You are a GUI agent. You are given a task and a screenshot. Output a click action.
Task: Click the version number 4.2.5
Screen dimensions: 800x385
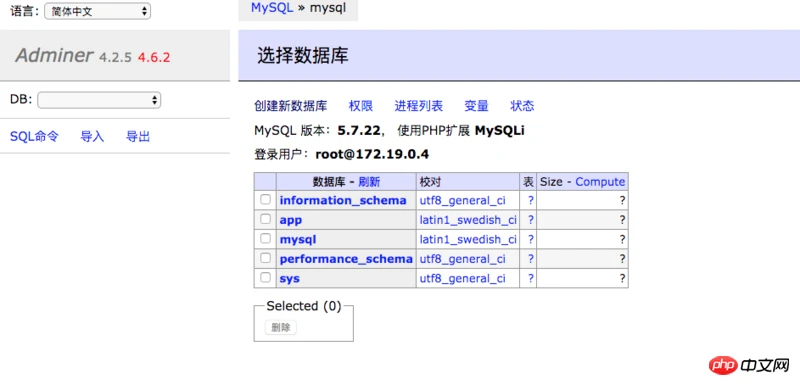[115, 58]
